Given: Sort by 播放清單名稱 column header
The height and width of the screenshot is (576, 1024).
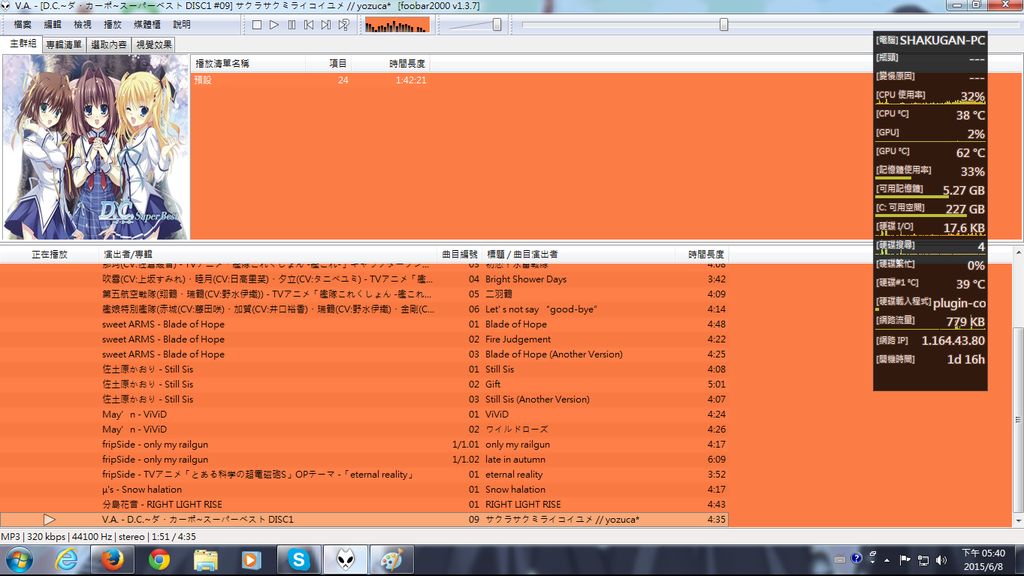Looking at the screenshot, I should tap(248, 64).
